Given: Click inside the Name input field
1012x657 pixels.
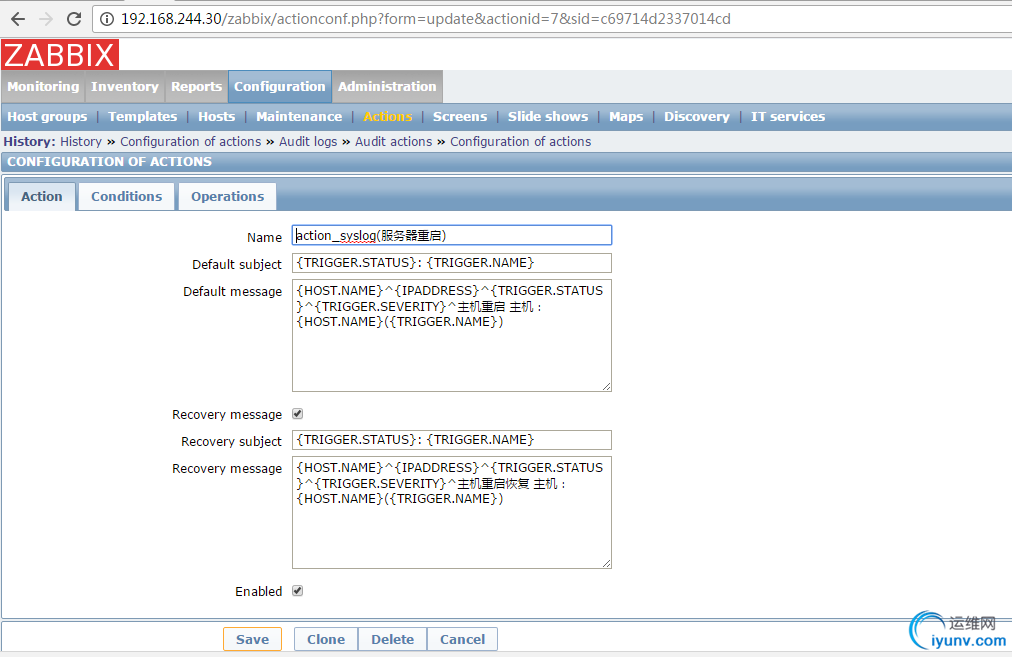Looking at the screenshot, I should [x=451, y=234].
